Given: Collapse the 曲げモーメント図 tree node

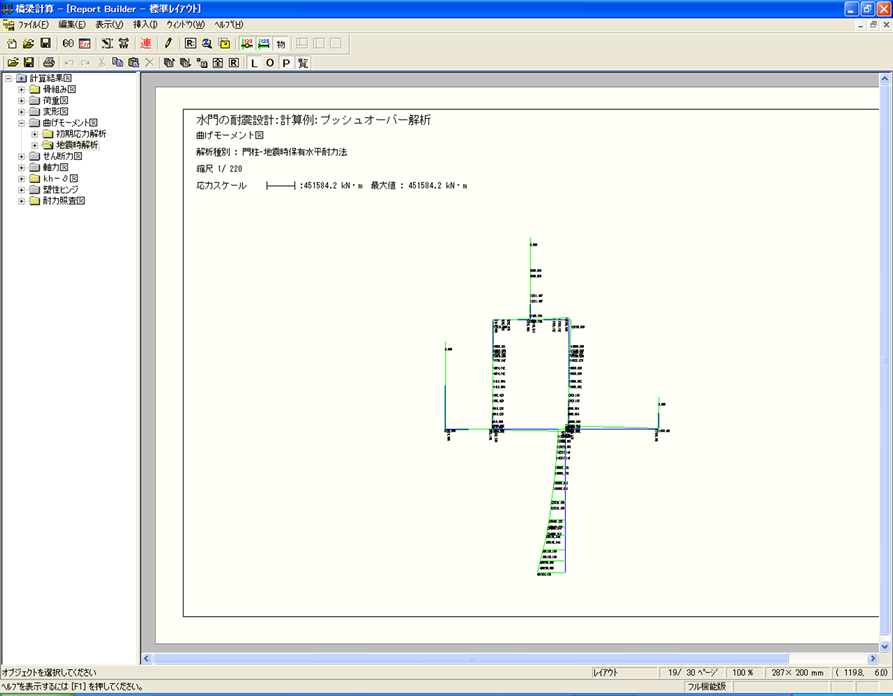Looking at the screenshot, I should pyautogui.click(x=22, y=122).
